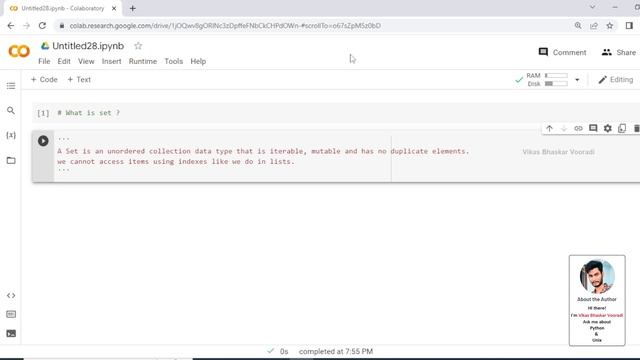Select the first cell '# What is set ?'
The image size is (640, 360).
(x=89, y=113)
